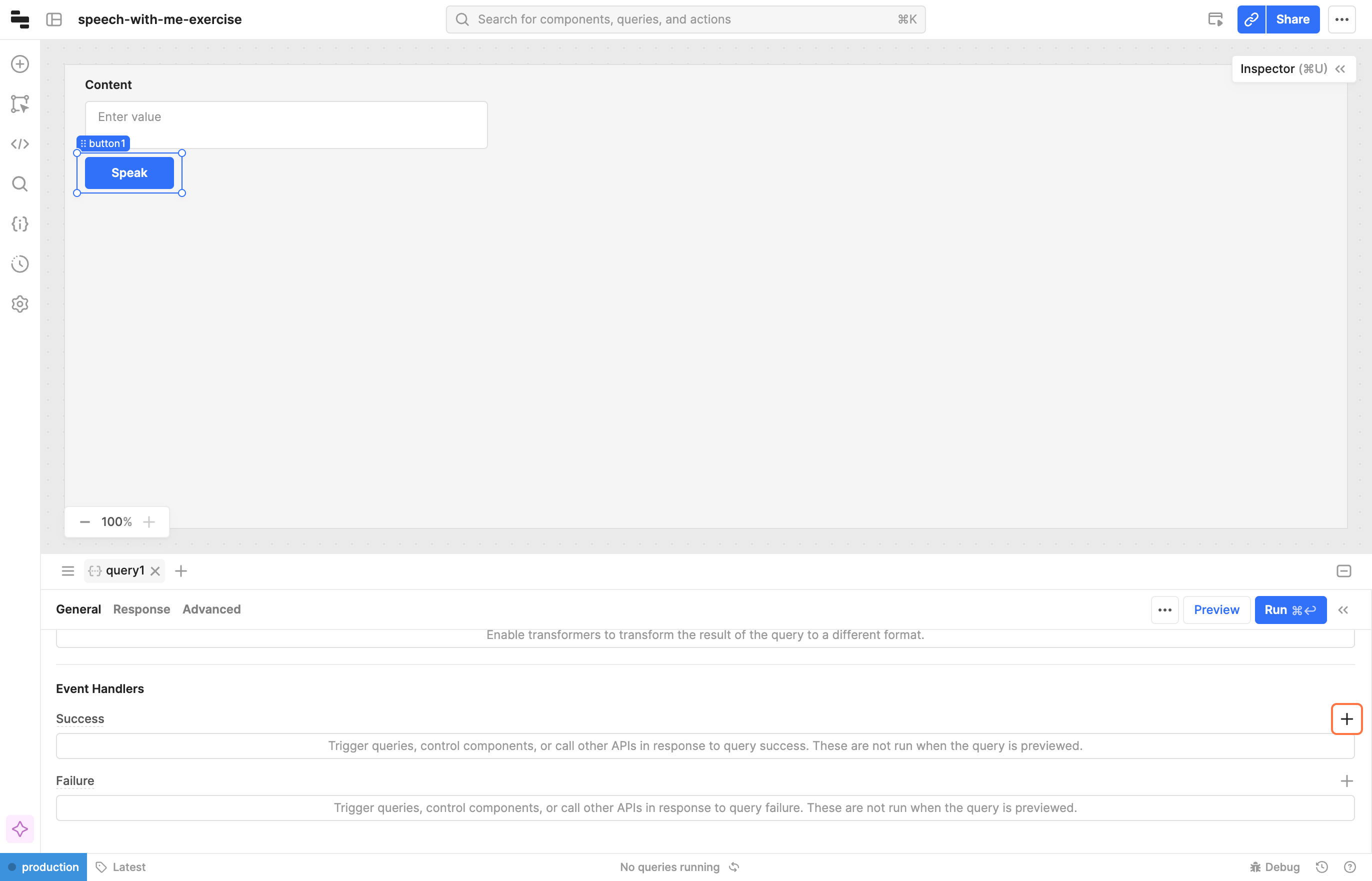Toggle the left panel layout icon in header
Screen dimensions: 1372x881
point(54,19)
